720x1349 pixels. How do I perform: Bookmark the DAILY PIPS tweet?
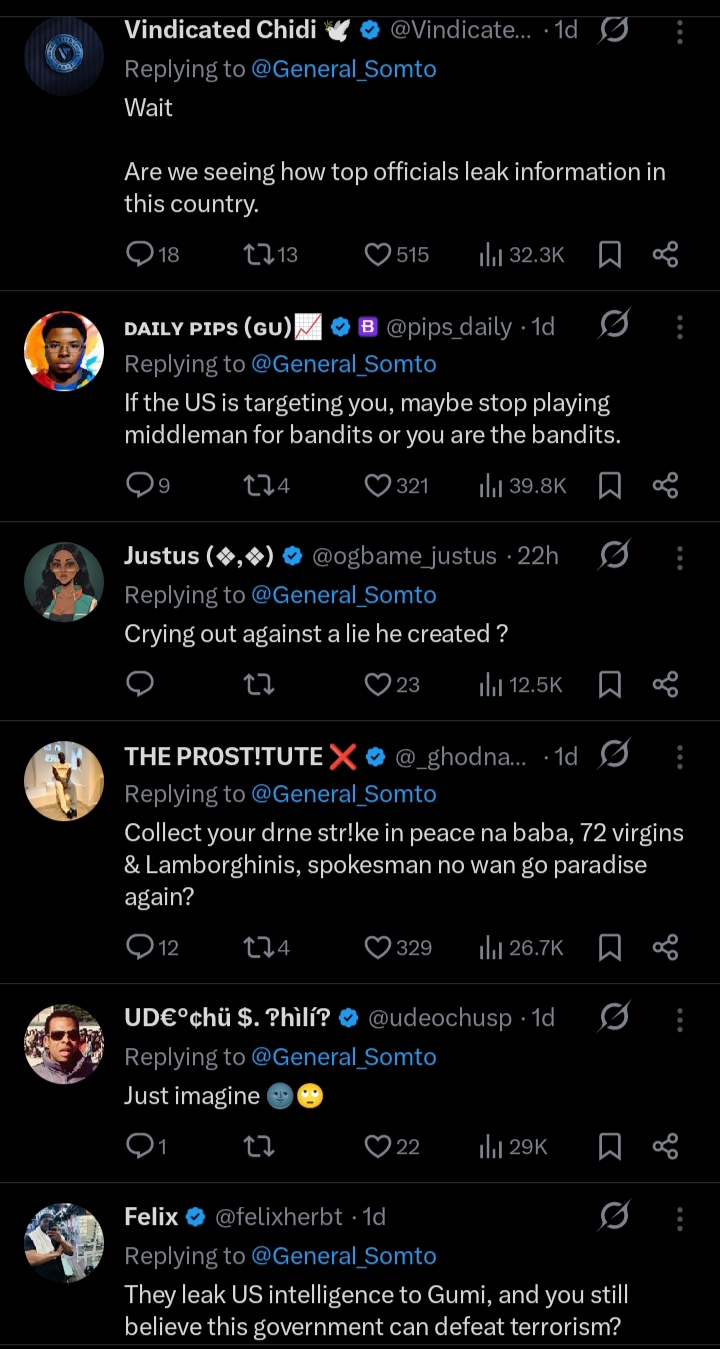click(x=609, y=486)
